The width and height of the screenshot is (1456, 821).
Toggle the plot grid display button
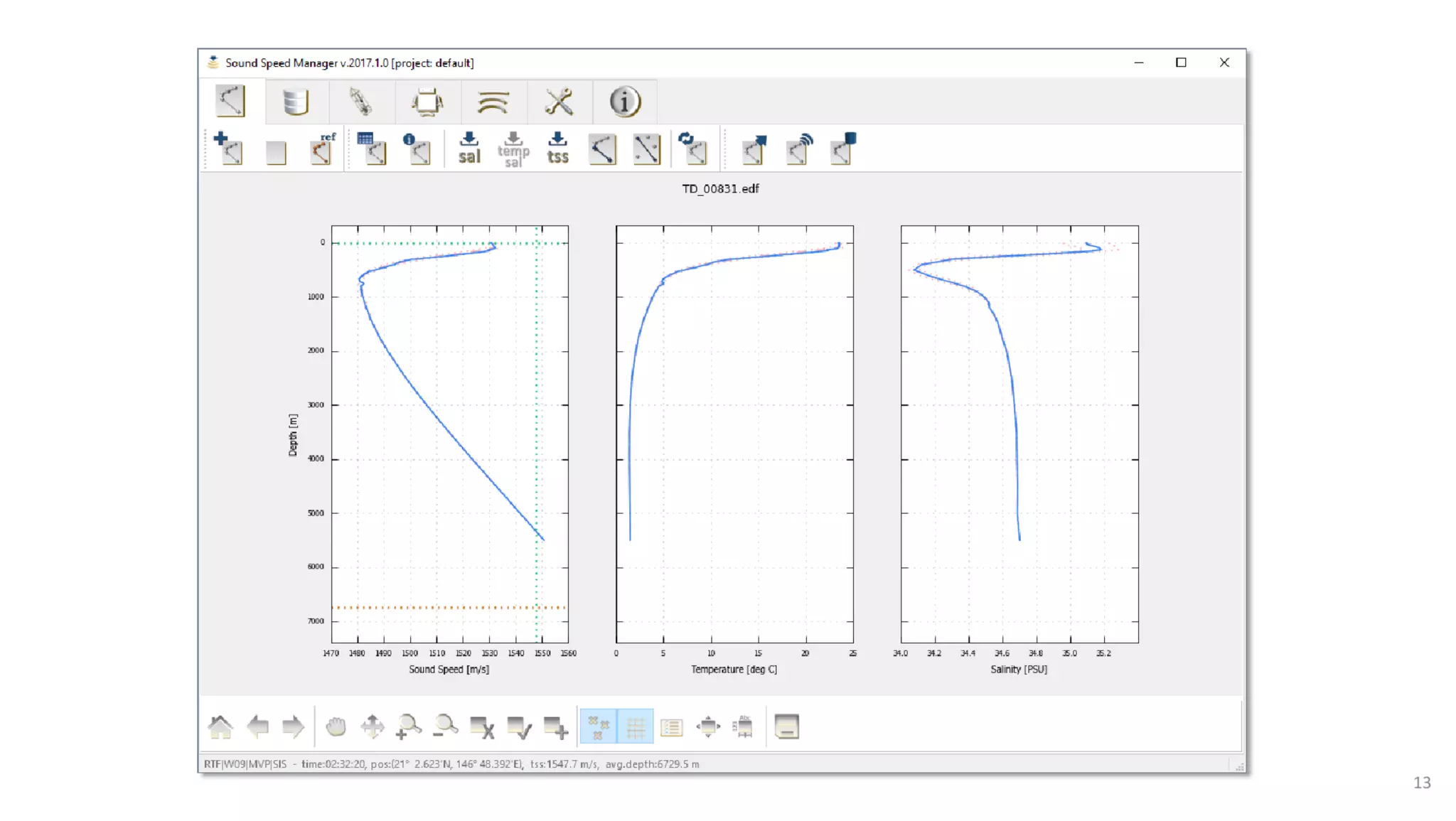point(636,726)
